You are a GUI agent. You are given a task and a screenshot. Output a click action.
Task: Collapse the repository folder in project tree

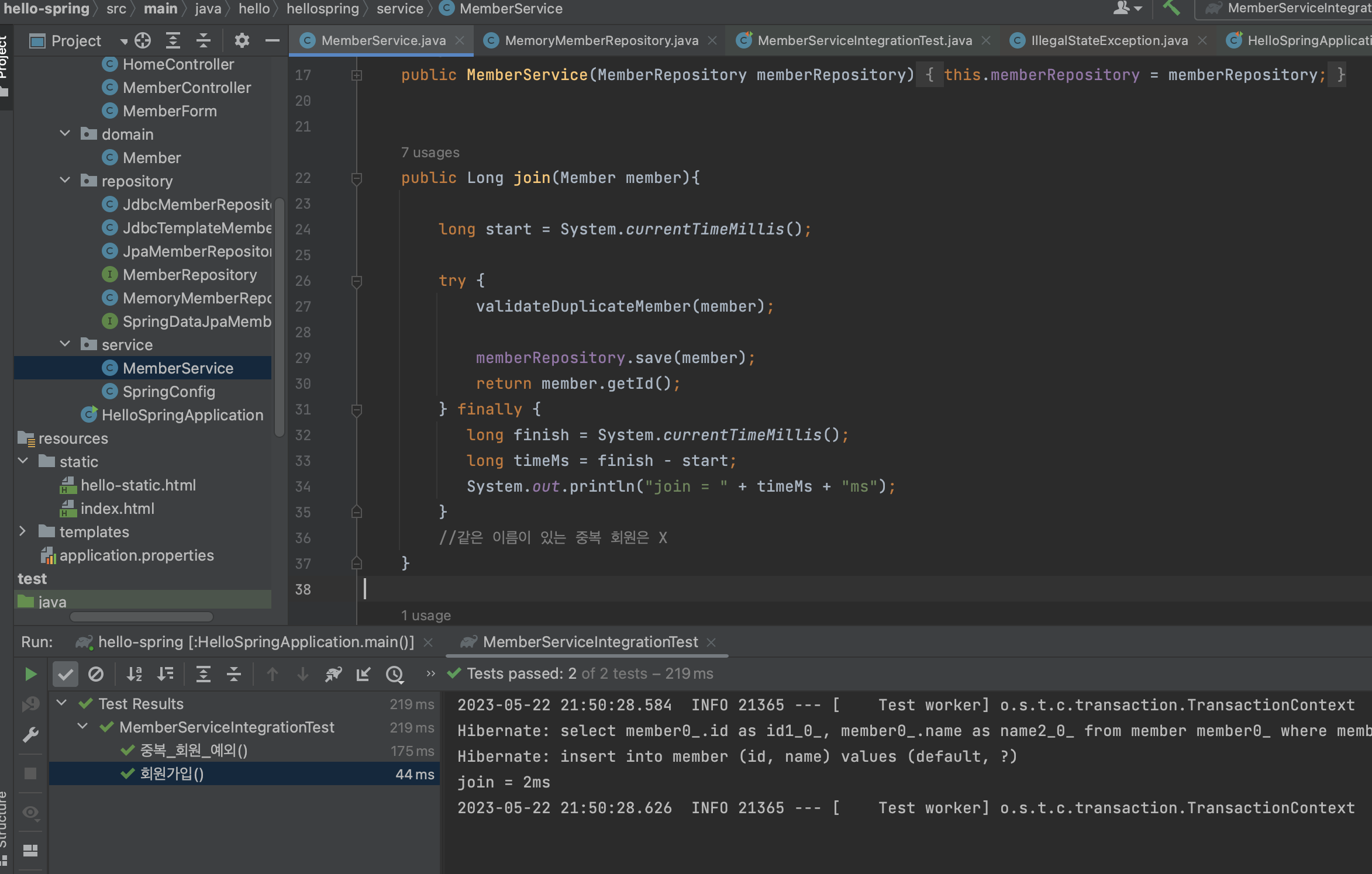[x=64, y=181]
